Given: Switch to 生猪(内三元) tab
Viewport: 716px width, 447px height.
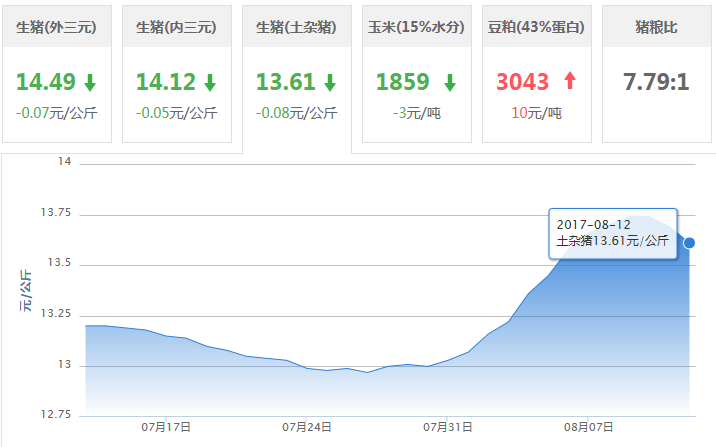Looking at the screenshot, I should (176, 27).
